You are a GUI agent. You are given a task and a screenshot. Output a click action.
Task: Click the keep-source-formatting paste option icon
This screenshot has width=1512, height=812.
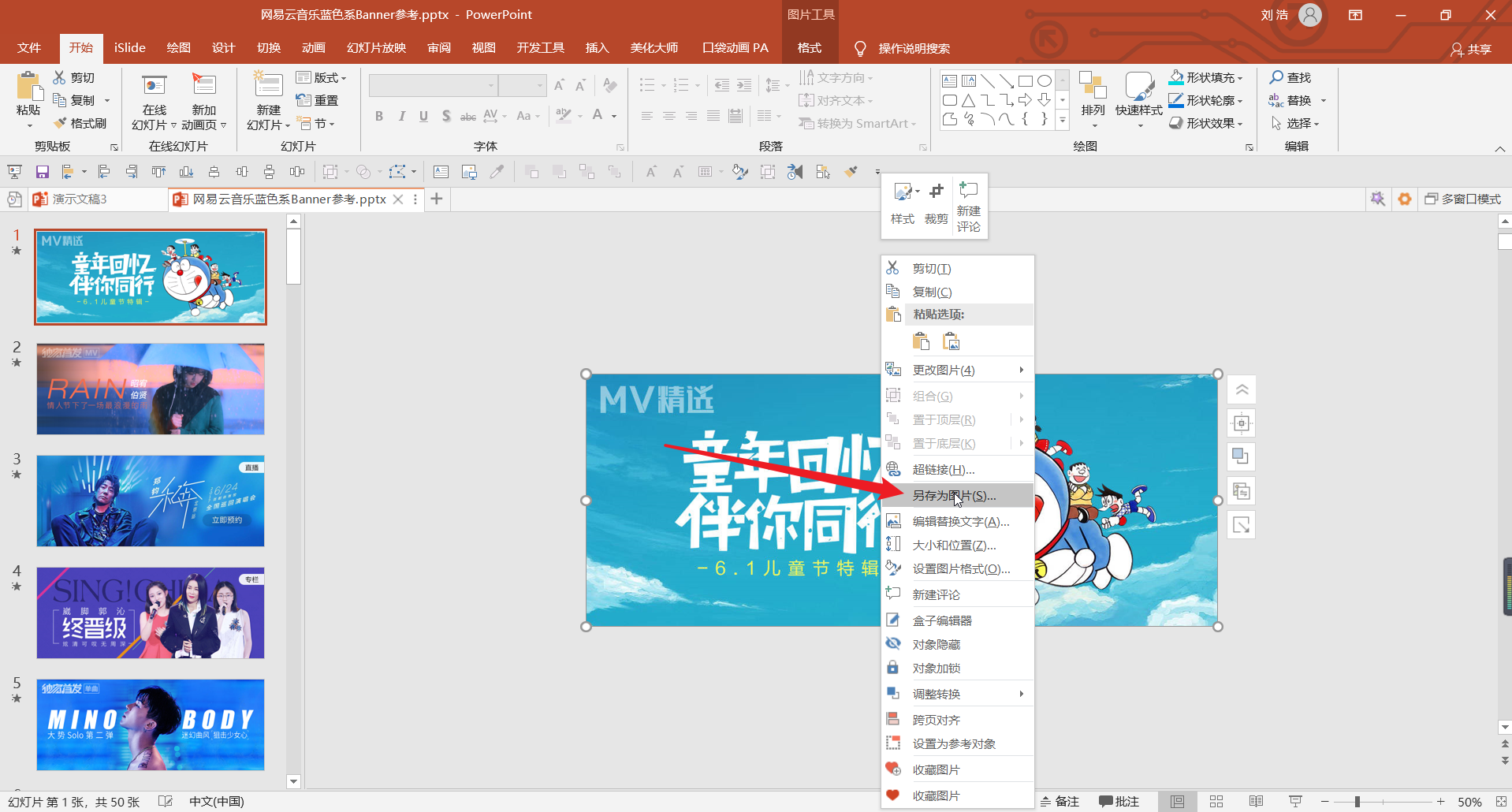(921, 341)
